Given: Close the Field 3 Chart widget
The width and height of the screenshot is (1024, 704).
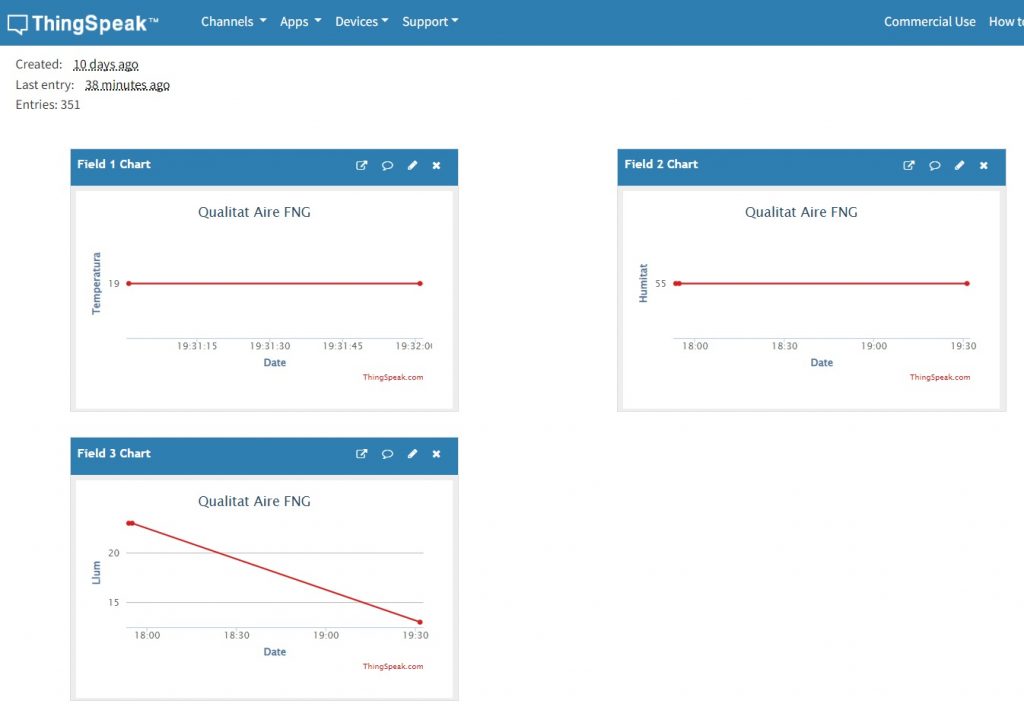Looking at the screenshot, I should tap(436, 454).
